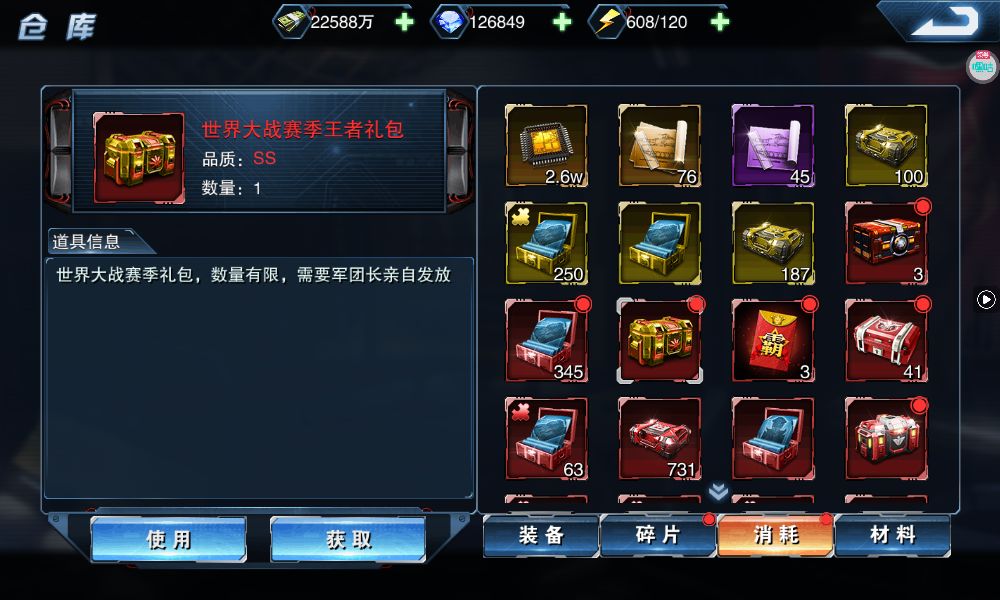1000x600 pixels.
Task: Add diamonds with plus beside 126849
Action: (x=561, y=22)
